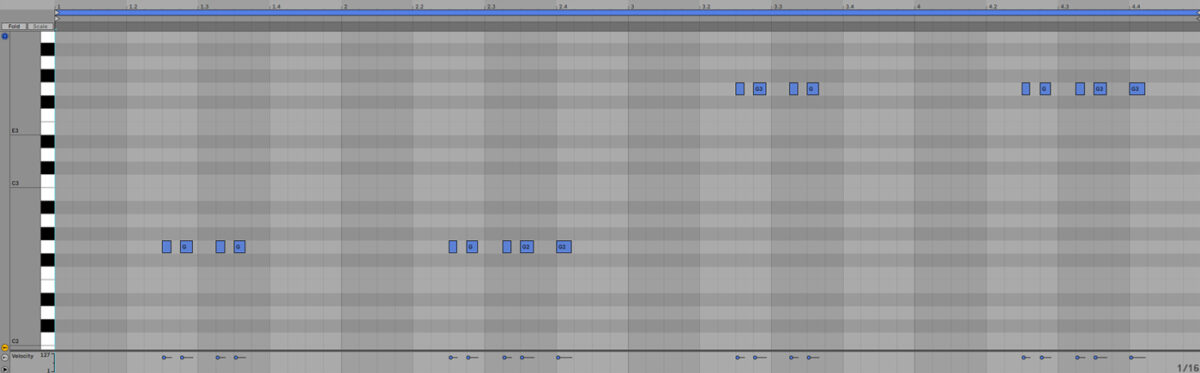Click ruler position 3.2
Viewport: 1200px width, 373px height.
point(706,6)
